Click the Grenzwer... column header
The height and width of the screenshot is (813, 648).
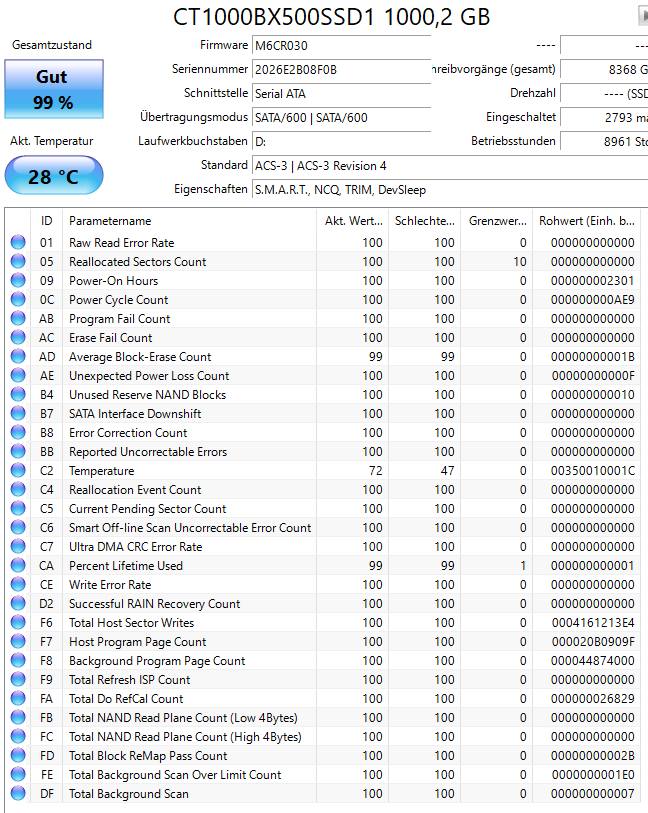click(497, 221)
